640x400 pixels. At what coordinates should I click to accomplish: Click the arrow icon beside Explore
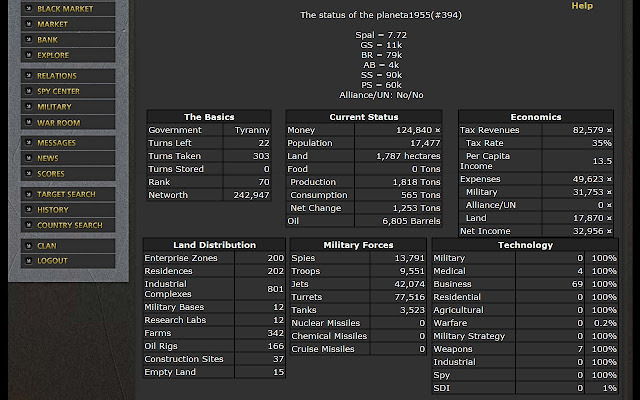coord(29,55)
